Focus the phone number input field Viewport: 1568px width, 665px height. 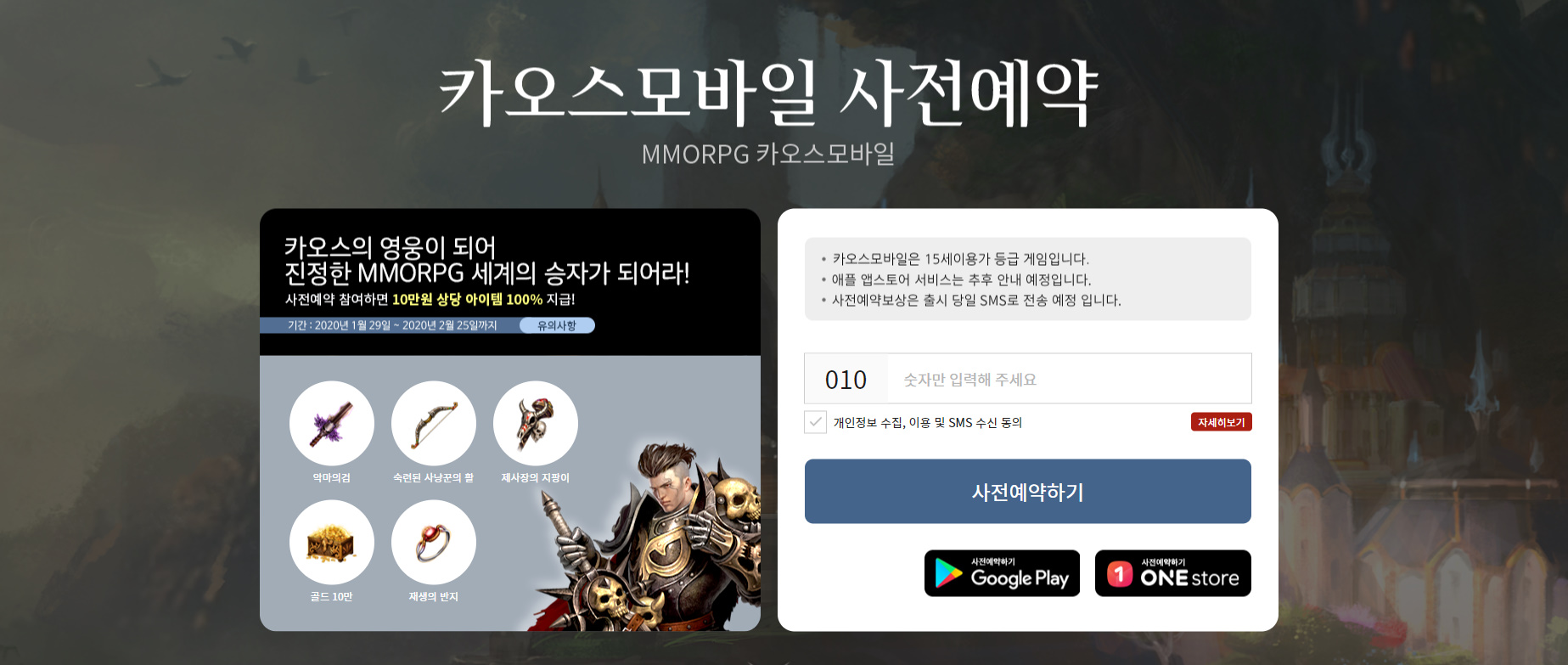[1070, 379]
